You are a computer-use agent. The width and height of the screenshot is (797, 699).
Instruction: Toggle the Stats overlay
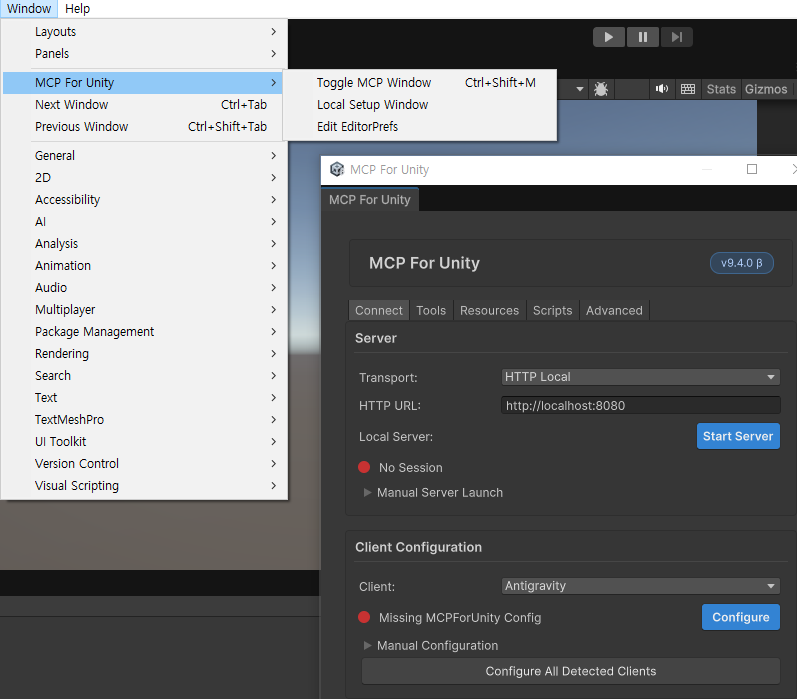coord(721,89)
